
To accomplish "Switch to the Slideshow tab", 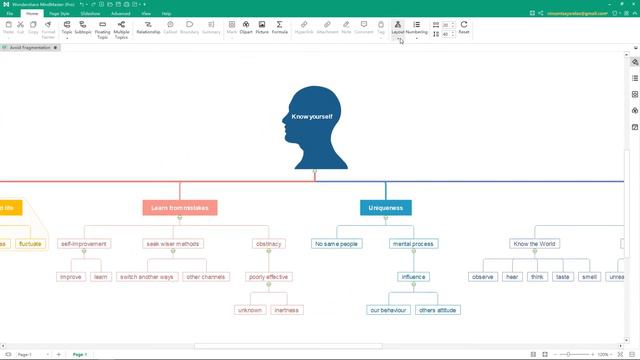I will 90,13.
